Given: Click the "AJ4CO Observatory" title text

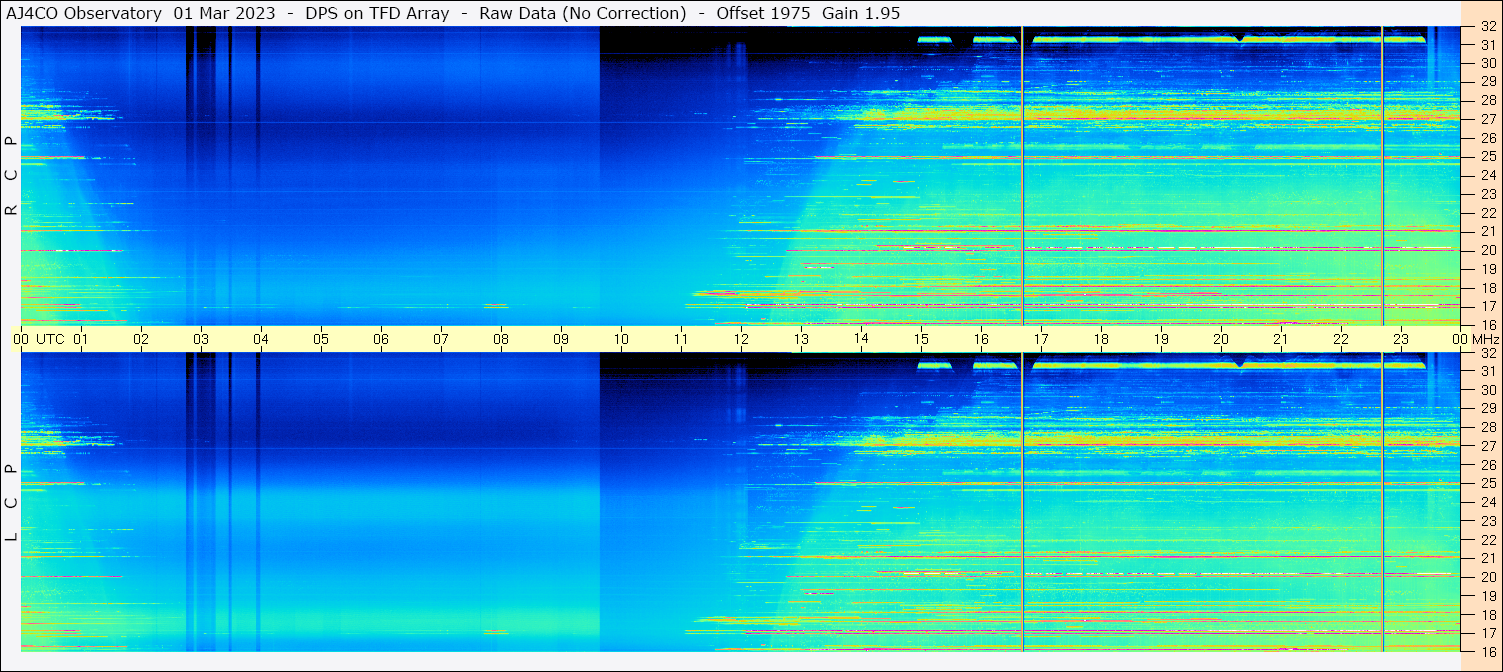Looking at the screenshot, I should point(84,13).
